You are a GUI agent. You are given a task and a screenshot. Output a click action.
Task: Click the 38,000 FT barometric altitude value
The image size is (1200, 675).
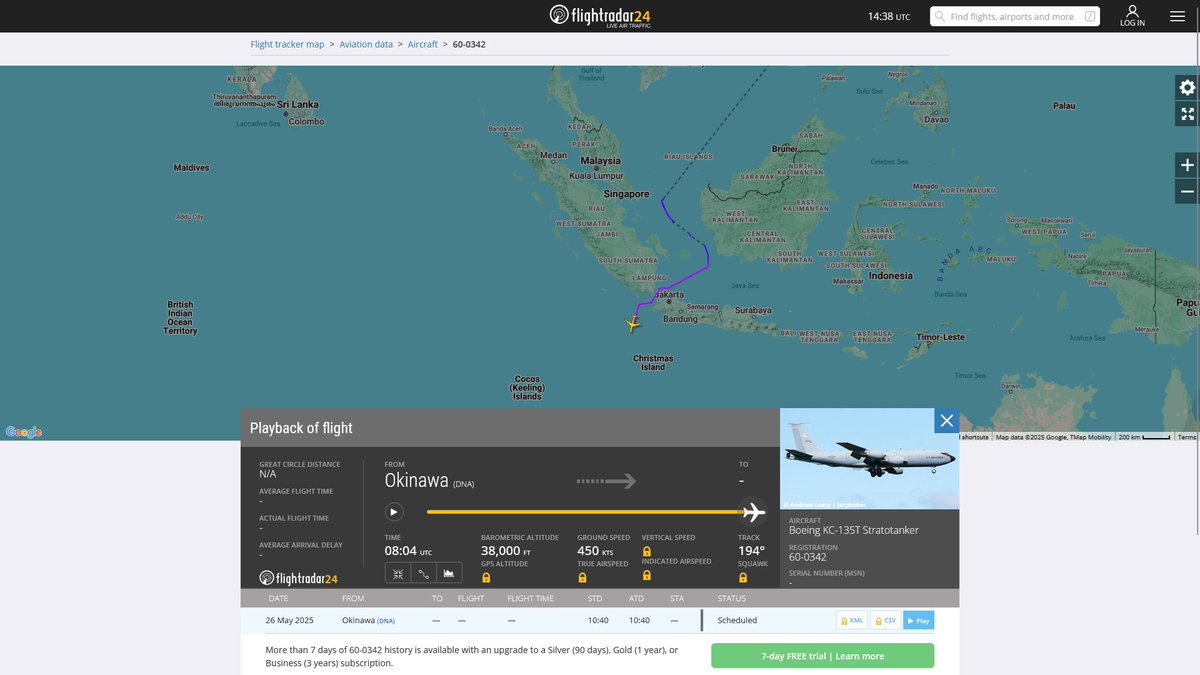pos(506,551)
